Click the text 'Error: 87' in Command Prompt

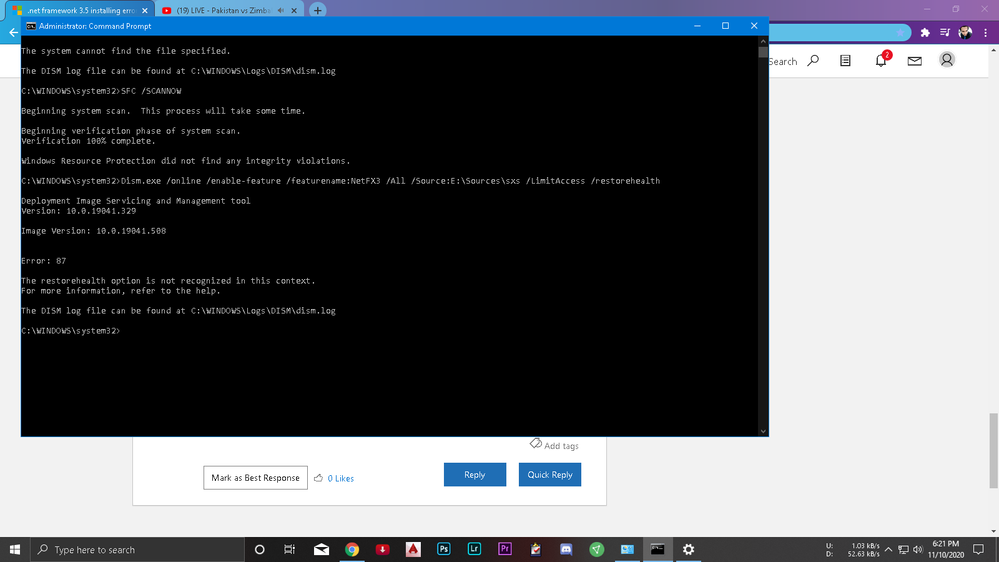(x=43, y=261)
